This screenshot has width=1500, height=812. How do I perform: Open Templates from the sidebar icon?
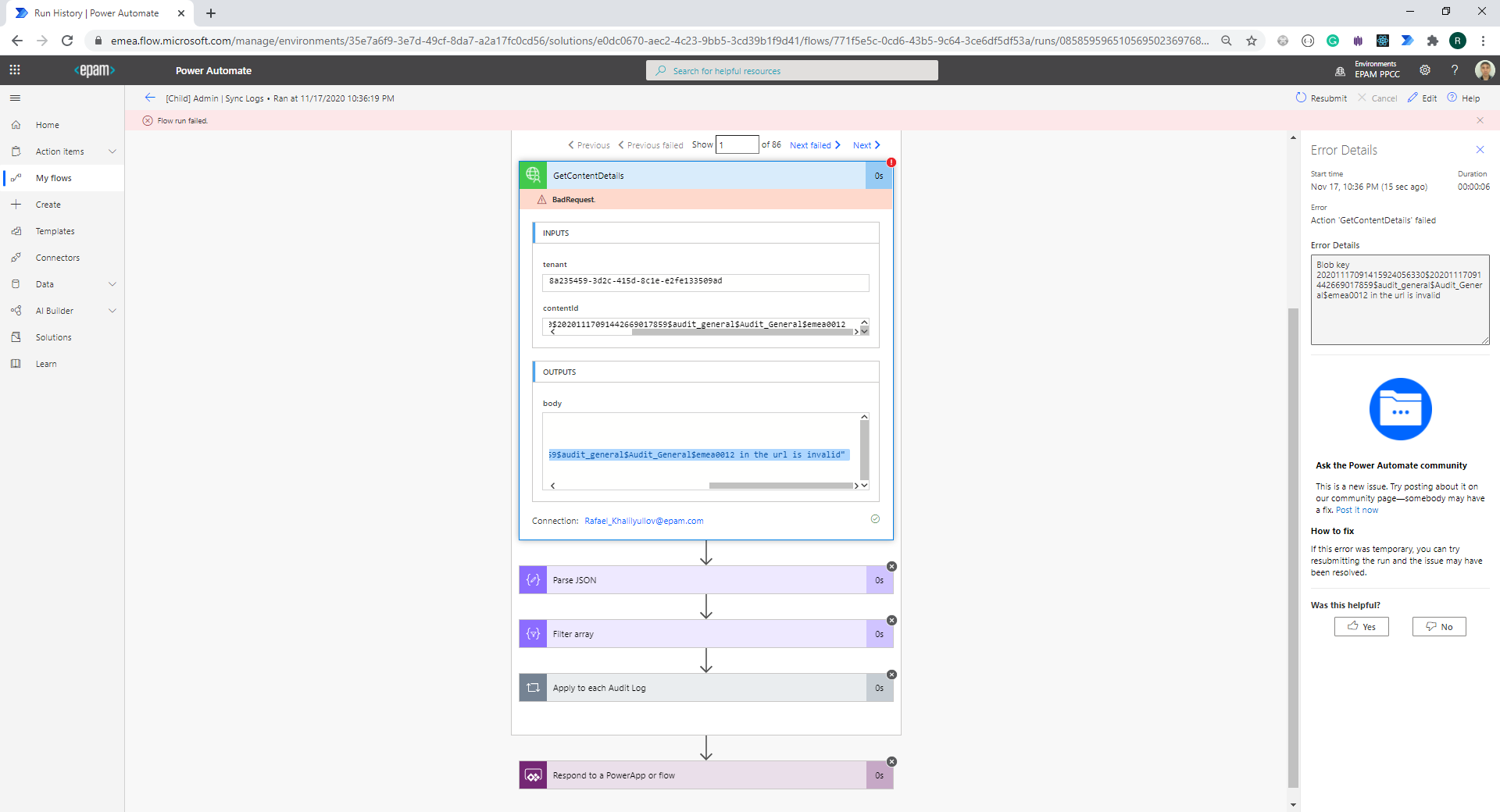[x=16, y=230]
